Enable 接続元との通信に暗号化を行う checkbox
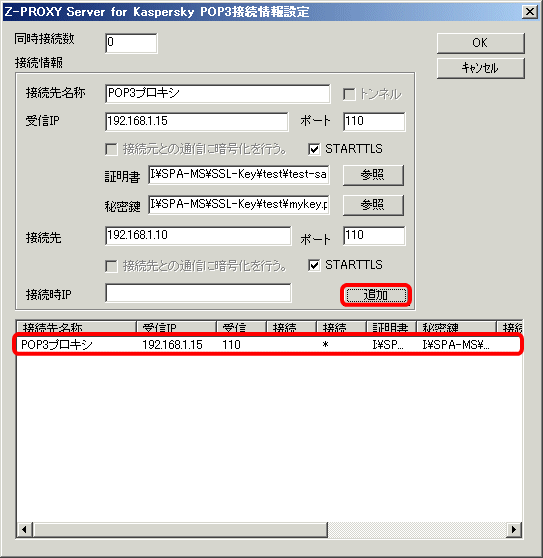The height and width of the screenshot is (558, 543). (111, 149)
